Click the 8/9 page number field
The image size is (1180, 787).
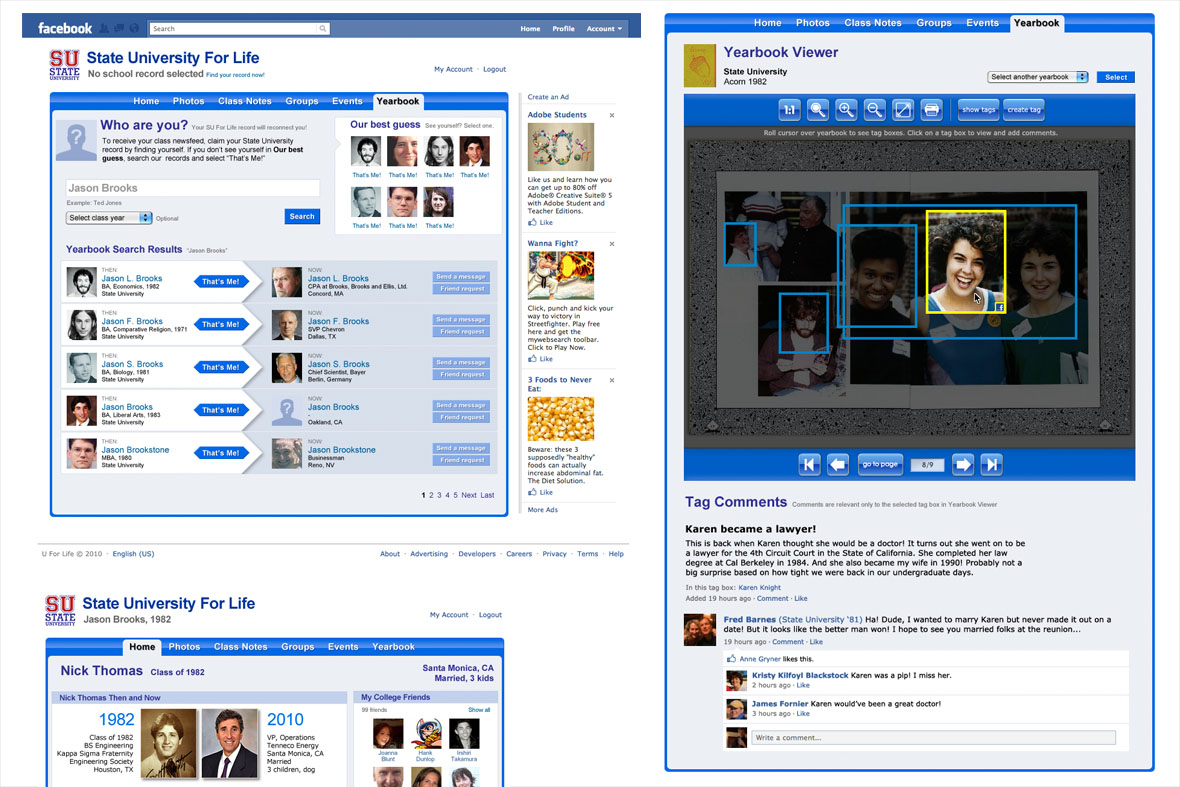pyautogui.click(x=927, y=465)
